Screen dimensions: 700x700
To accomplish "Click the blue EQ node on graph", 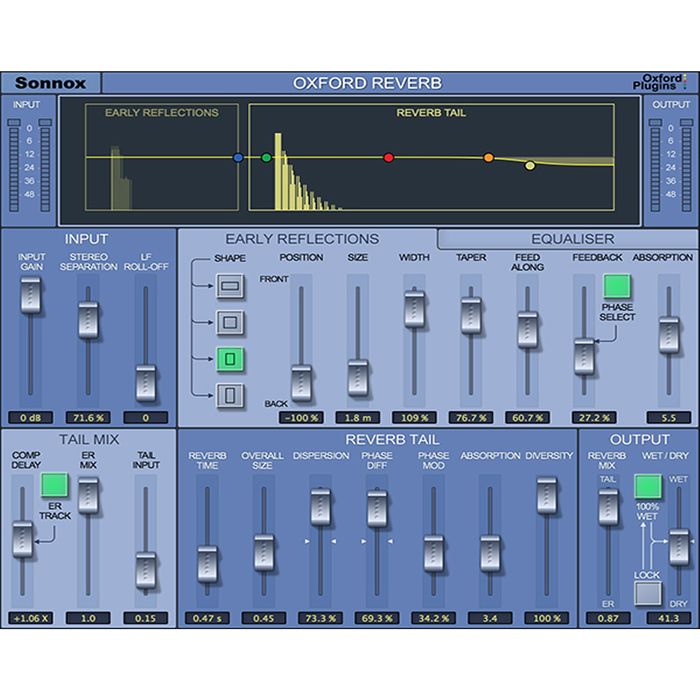I will coord(238,158).
